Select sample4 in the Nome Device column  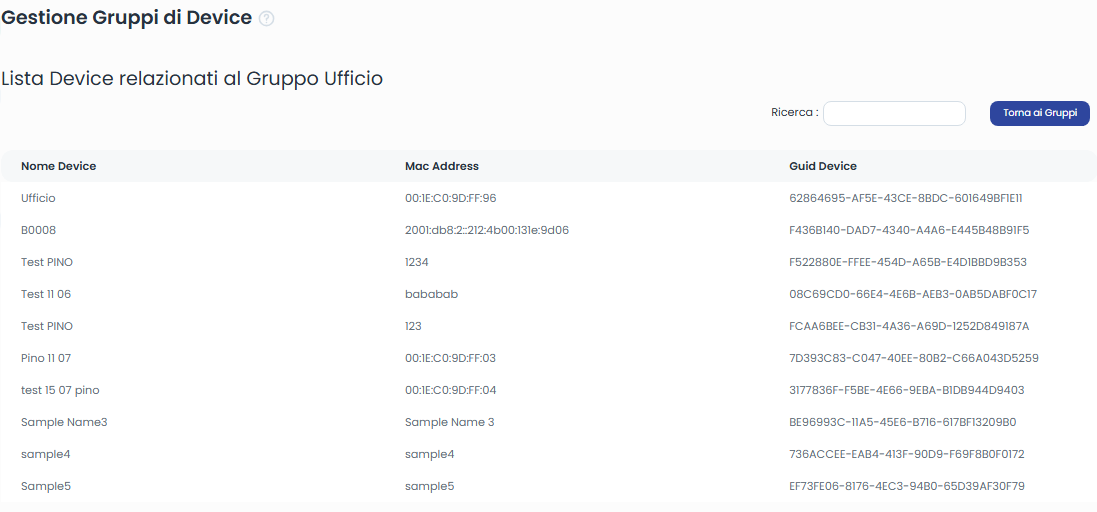(x=45, y=454)
